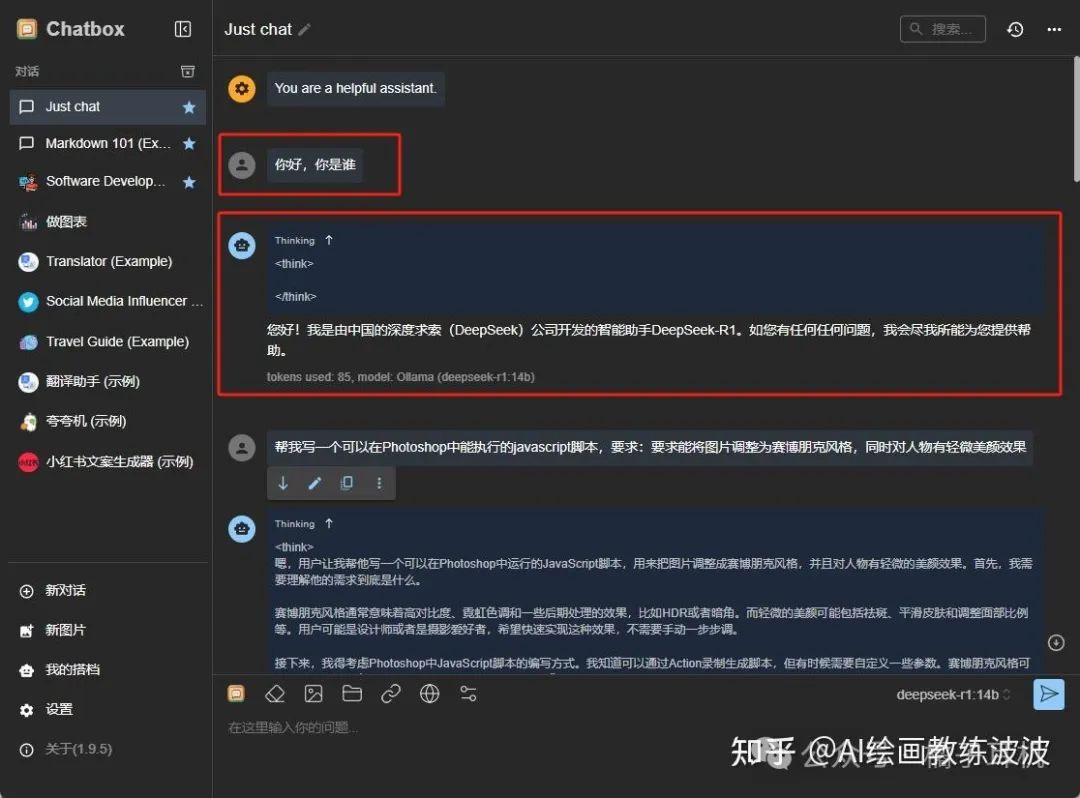The image size is (1080, 798).
Task: Attach an image using the picture icon
Action: (313, 693)
